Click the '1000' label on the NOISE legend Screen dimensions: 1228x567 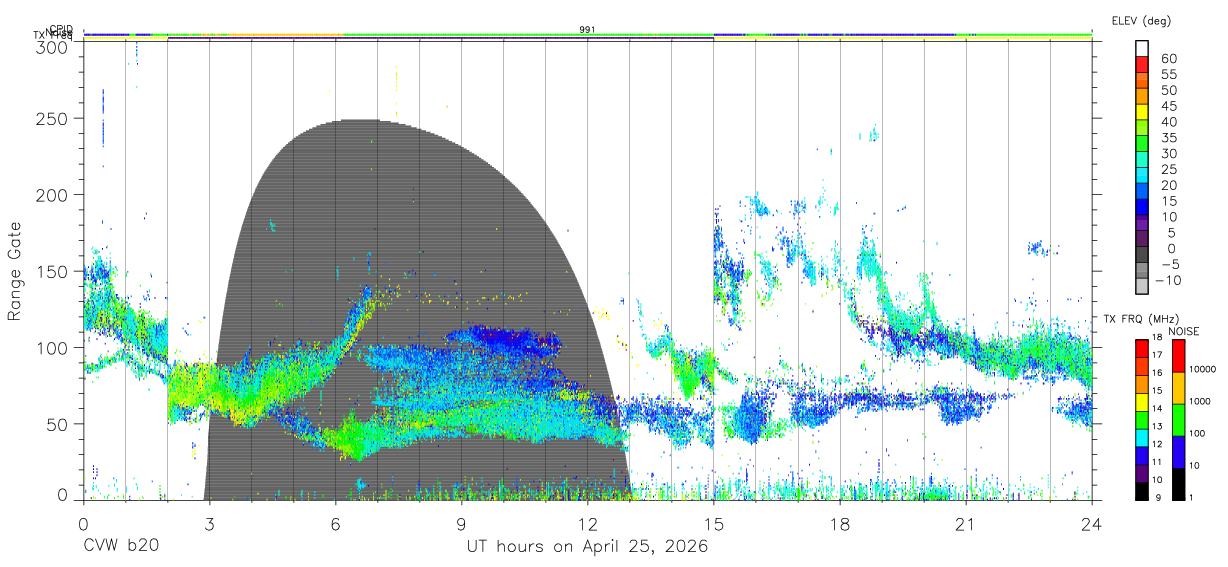1198,401
